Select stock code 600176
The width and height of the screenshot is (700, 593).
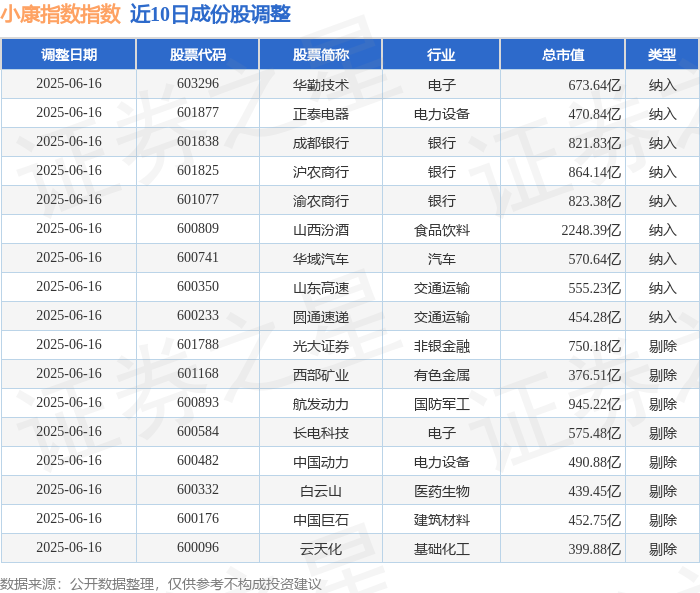[x=198, y=519]
